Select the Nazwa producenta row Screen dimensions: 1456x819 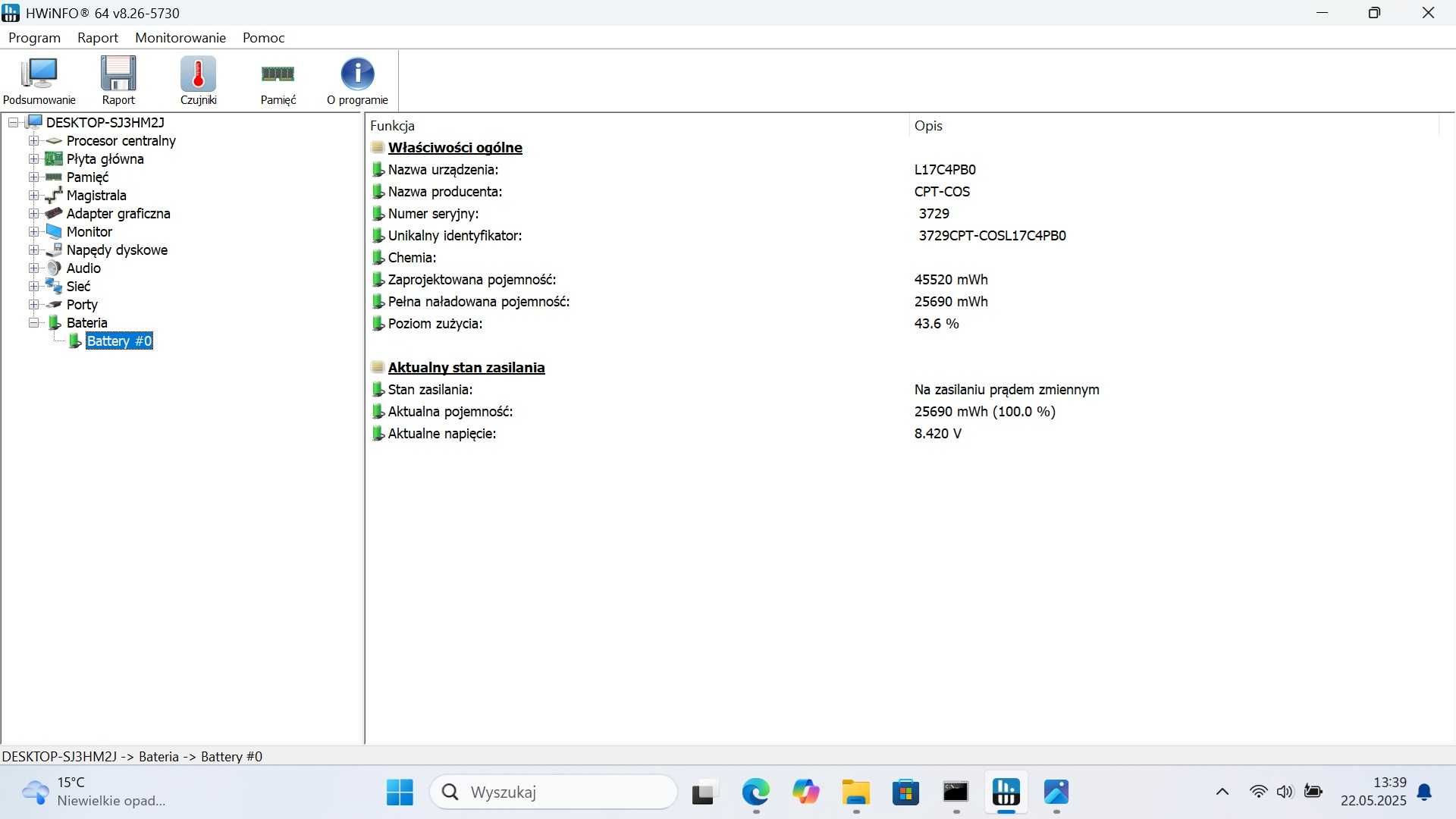(x=902, y=192)
